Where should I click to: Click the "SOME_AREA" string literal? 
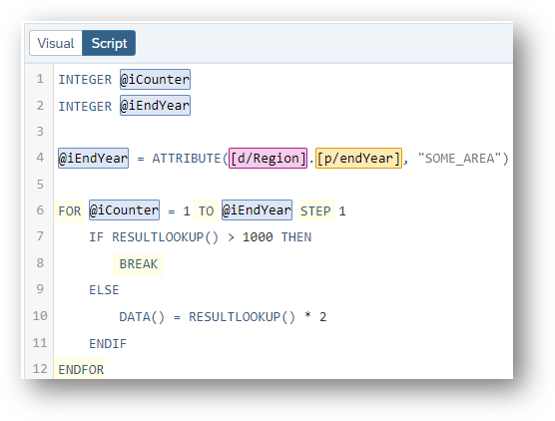pos(459,158)
